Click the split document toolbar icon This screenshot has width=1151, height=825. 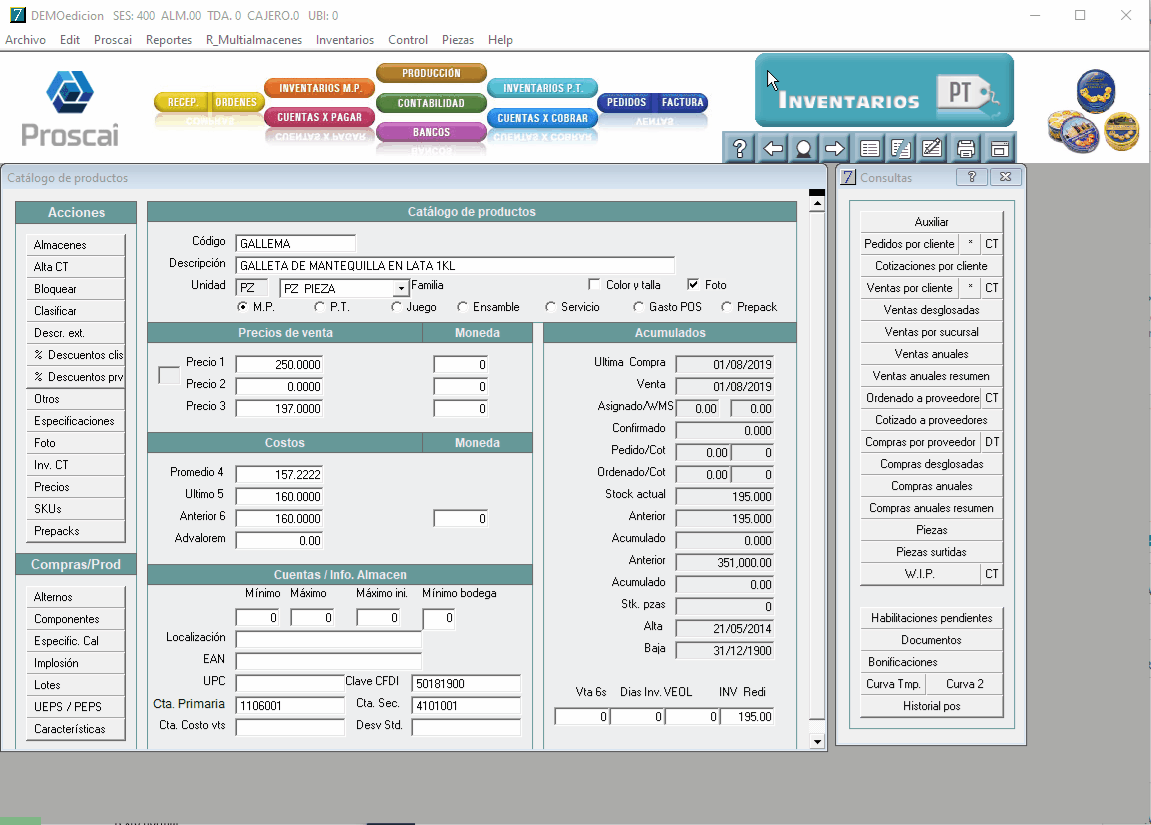(x=901, y=149)
